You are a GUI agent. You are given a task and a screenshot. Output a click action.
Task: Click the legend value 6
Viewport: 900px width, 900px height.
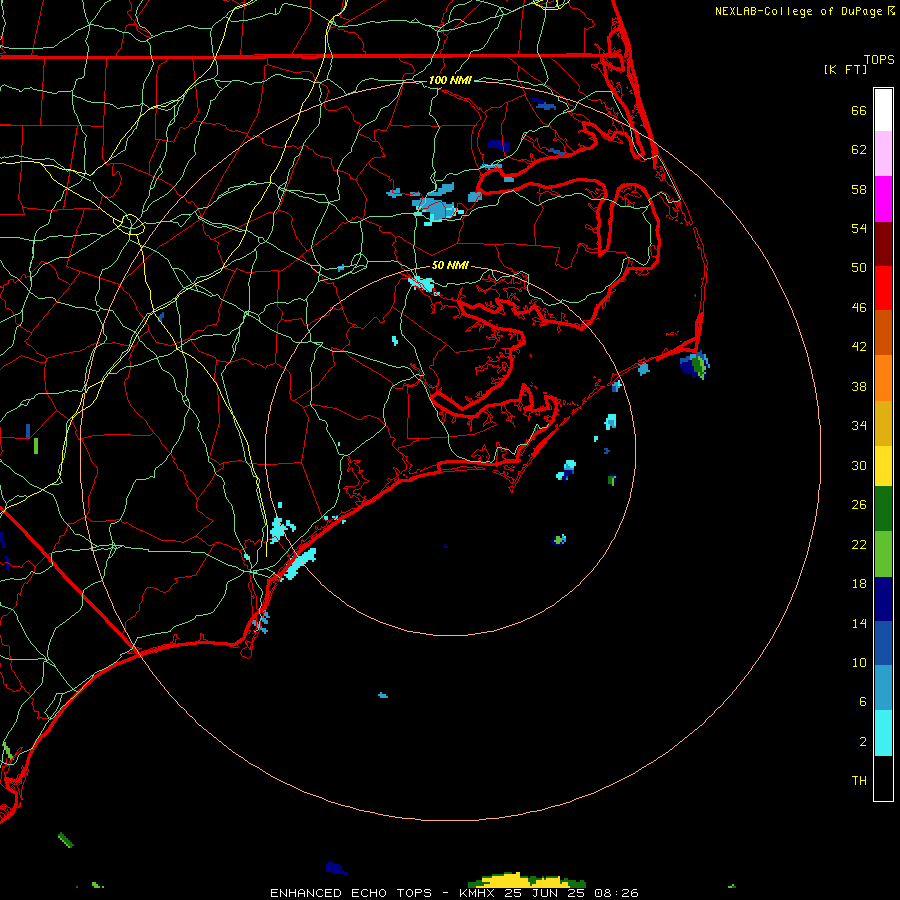point(863,701)
